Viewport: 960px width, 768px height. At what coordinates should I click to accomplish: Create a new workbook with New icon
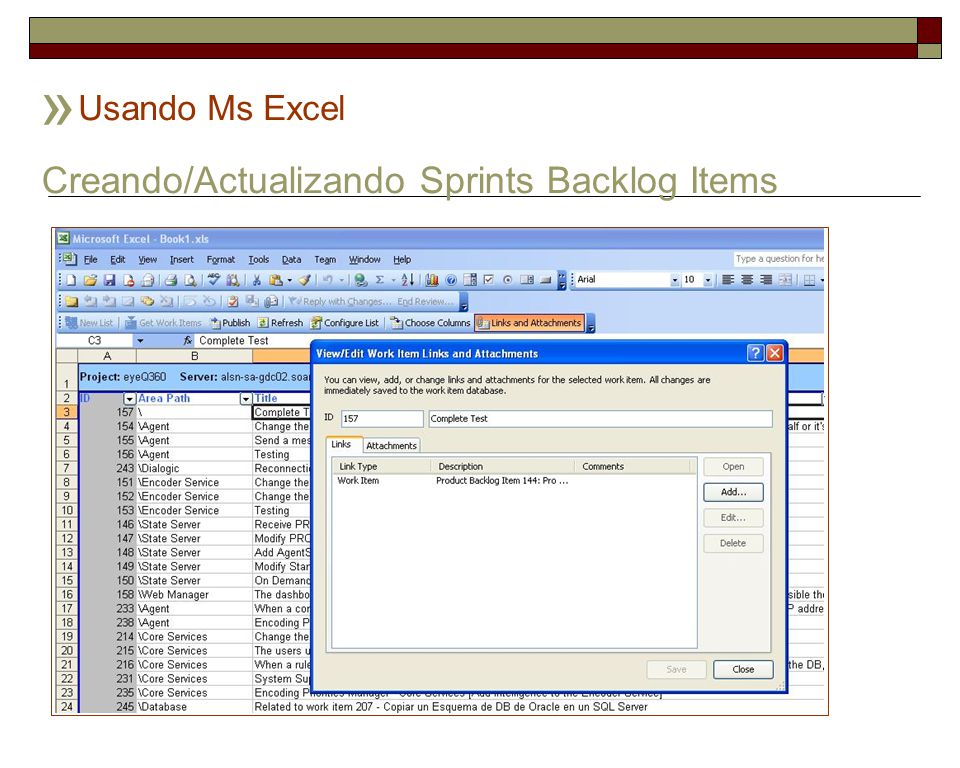71,280
